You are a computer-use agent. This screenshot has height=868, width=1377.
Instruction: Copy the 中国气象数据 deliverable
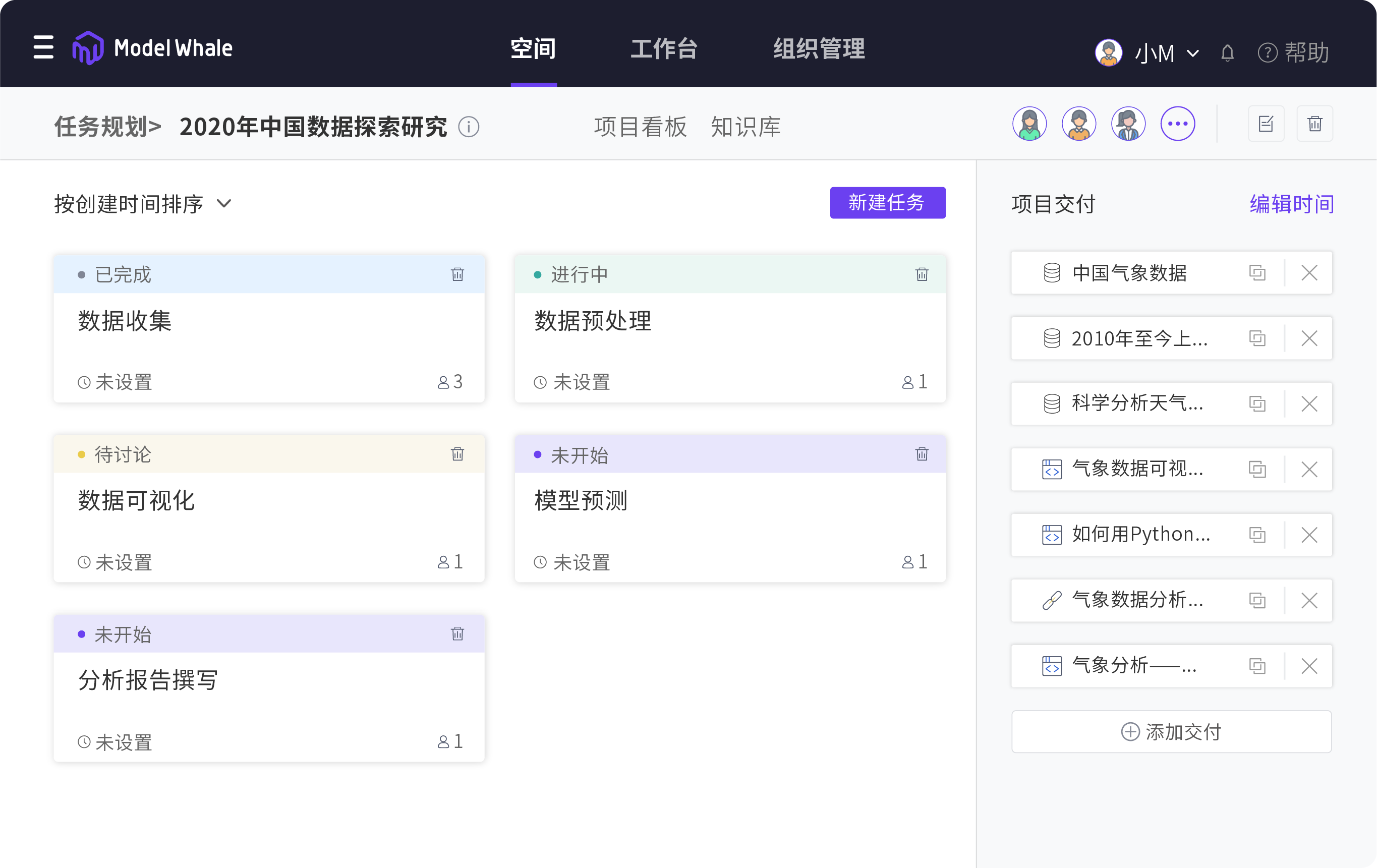[1257, 273]
